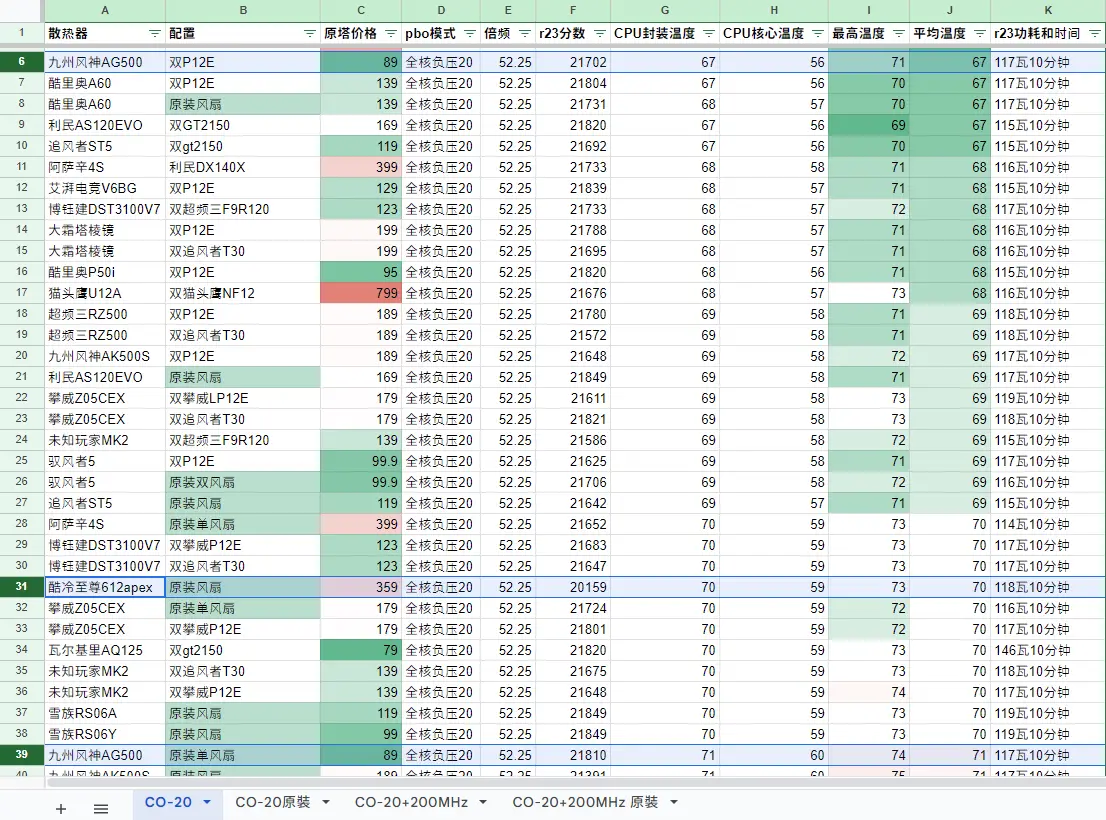Click the filter icon in the 散热器 header
This screenshot has height=820, width=1106.
(153, 34)
